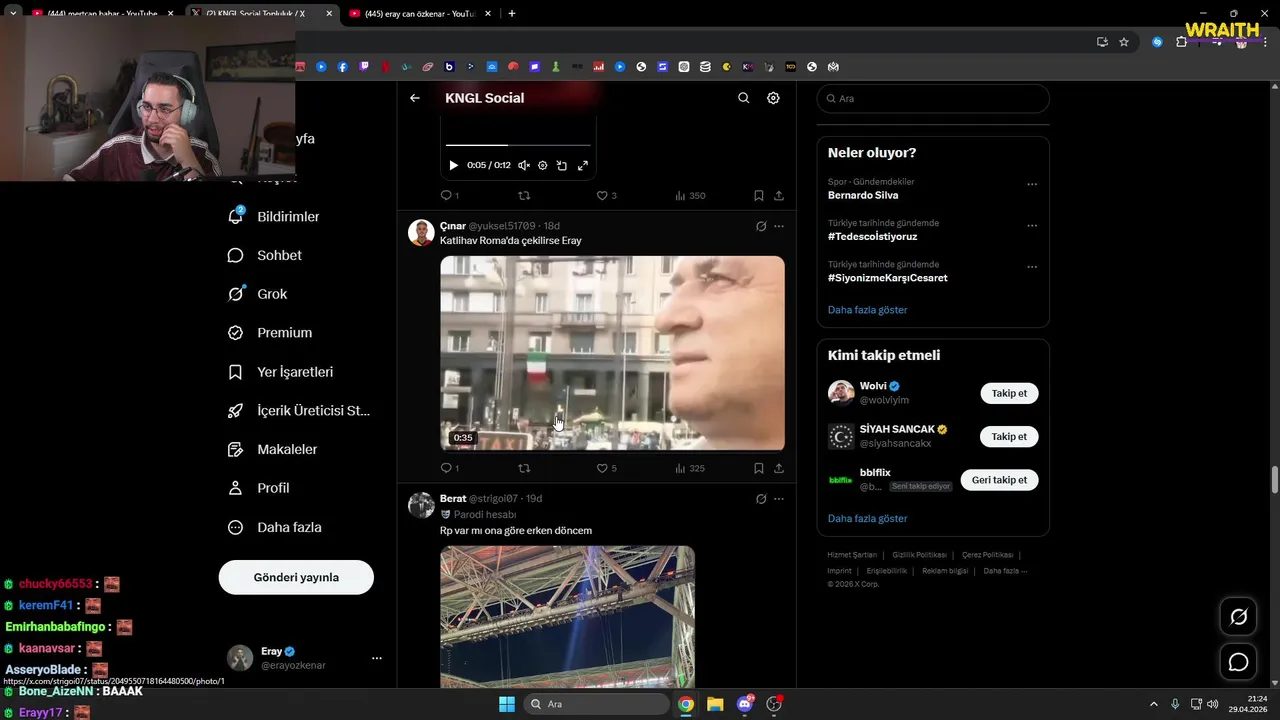Share Çınar's post
The height and width of the screenshot is (720, 1280).
[779, 468]
